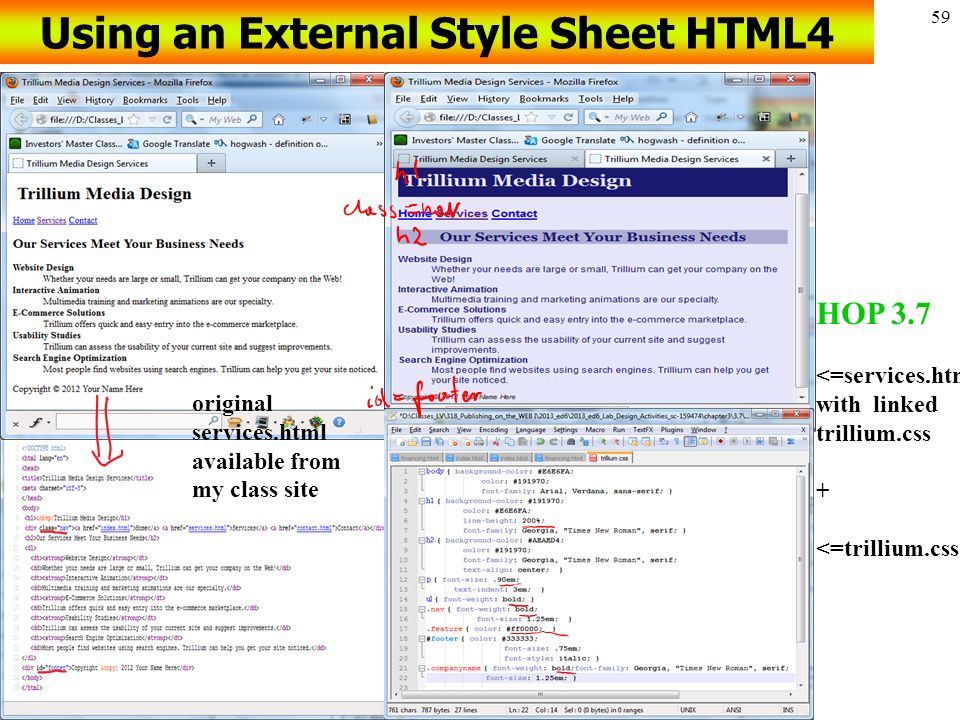Screen dimensions: 960x720
Task: Click the Reload icon in single-tab Firefox window
Action: click(167, 119)
